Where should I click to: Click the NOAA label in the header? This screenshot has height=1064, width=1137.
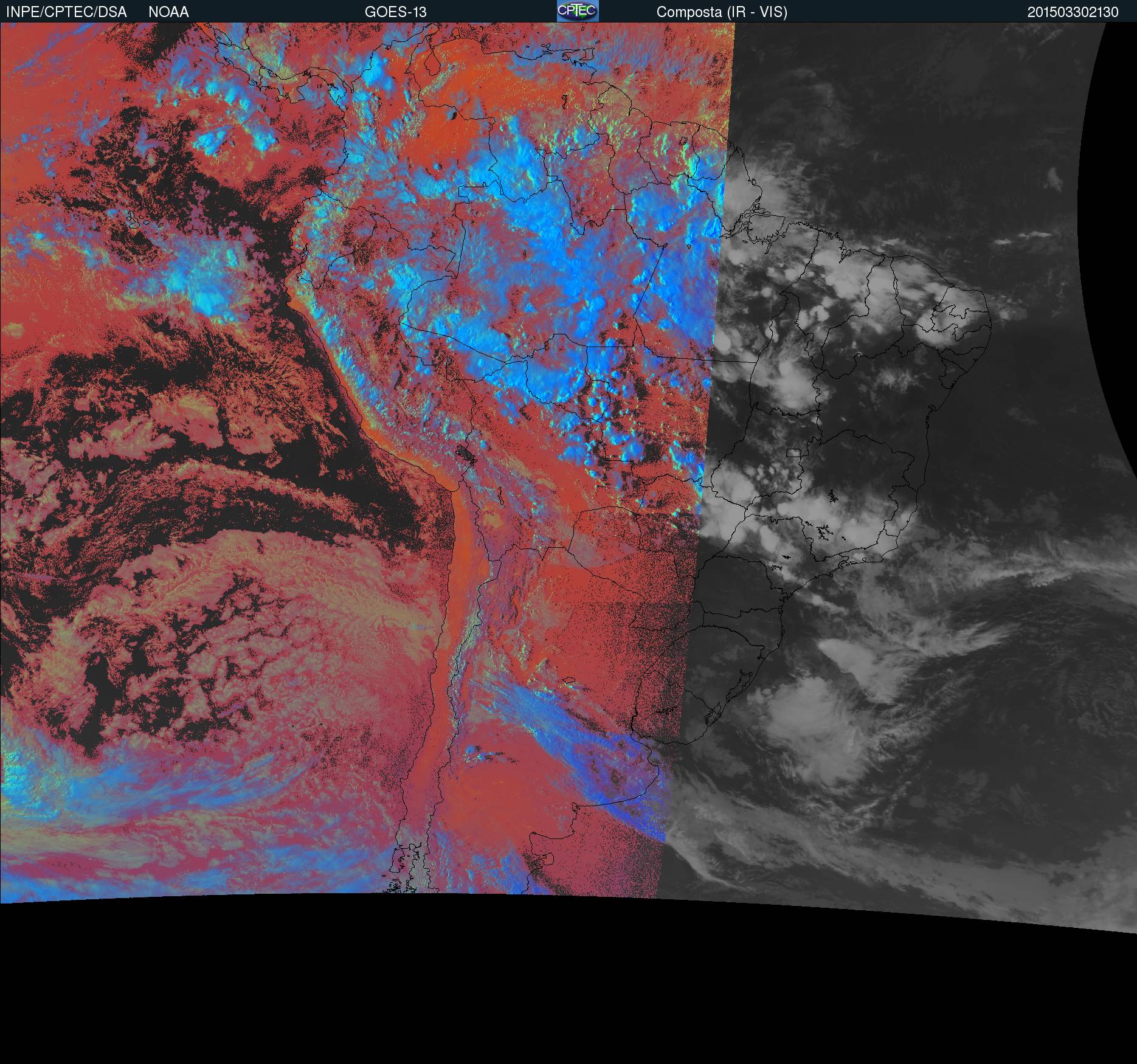tap(168, 12)
